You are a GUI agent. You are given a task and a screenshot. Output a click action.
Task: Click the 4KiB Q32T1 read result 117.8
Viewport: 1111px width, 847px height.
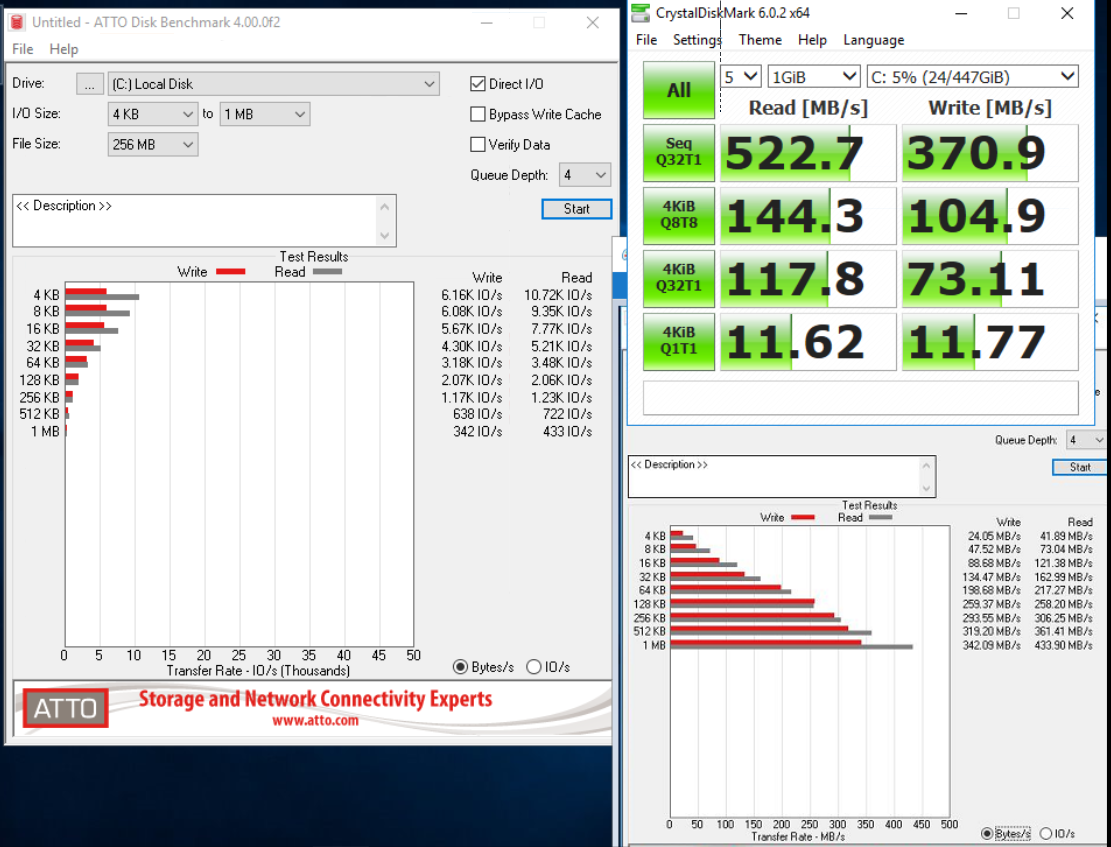coord(808,279)
